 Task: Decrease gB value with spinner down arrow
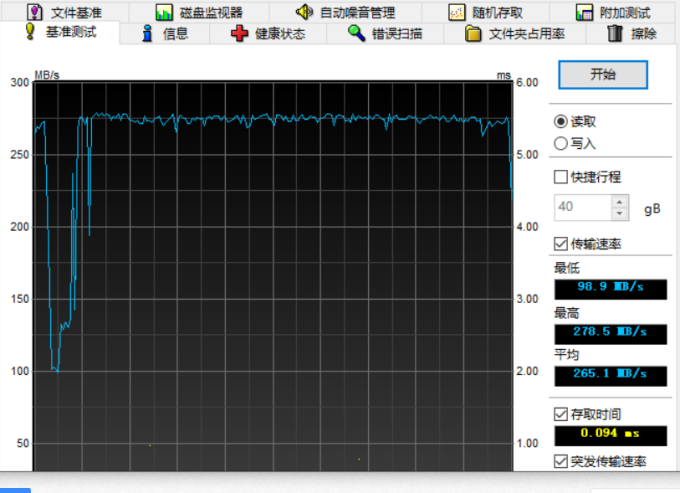(619, 213)
